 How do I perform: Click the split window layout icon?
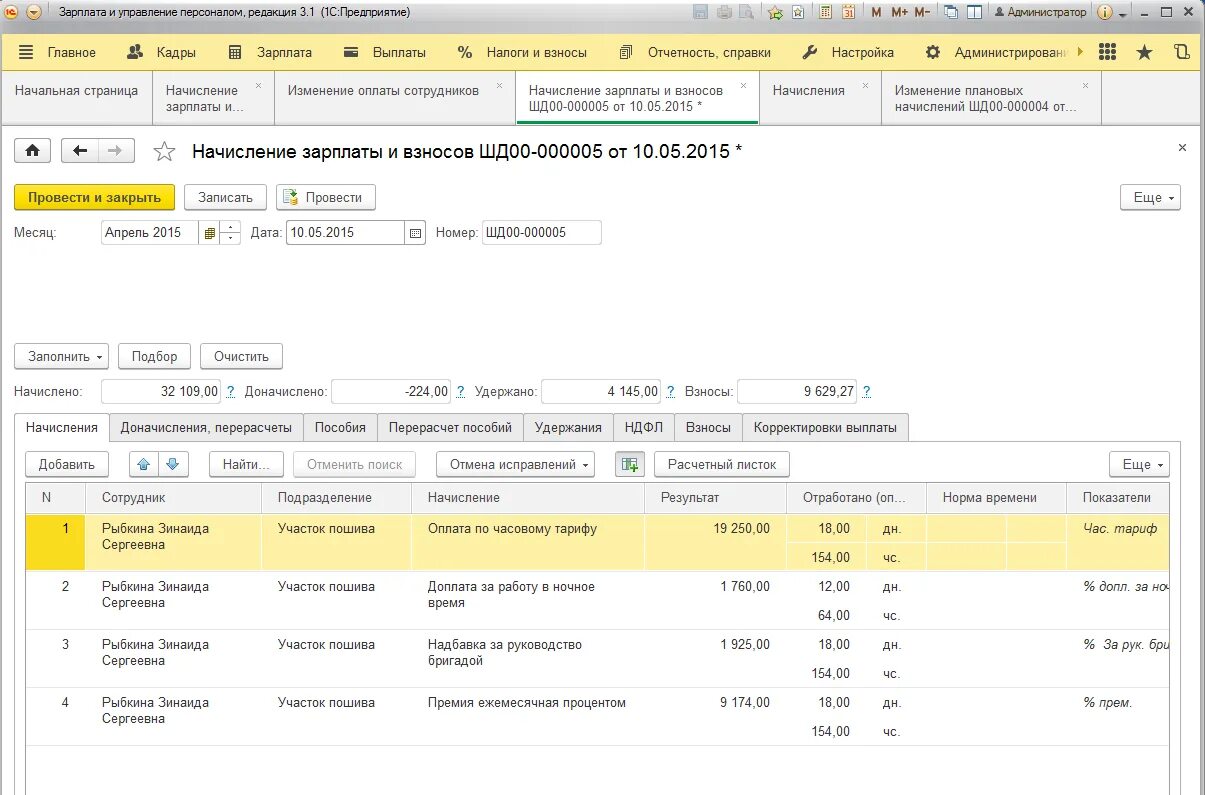972,12
